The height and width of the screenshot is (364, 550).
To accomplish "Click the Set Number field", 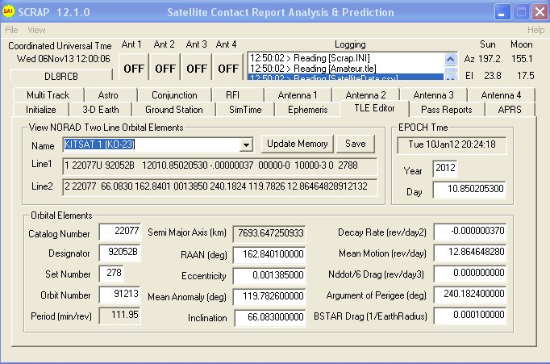I will click(111, 273).
